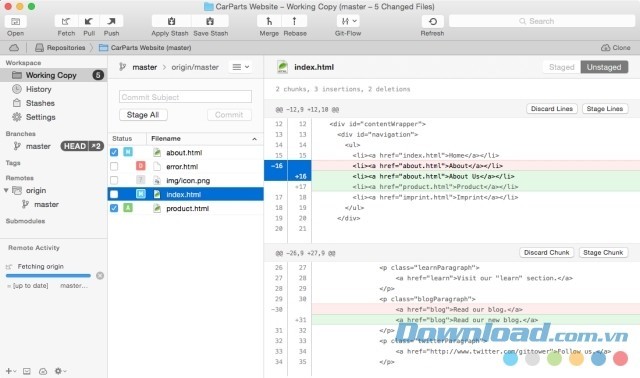Open a repository with the Open toolbar icon
Image resolution: width=640 pixels, height=378 pixels.
(x=16, y=21)
